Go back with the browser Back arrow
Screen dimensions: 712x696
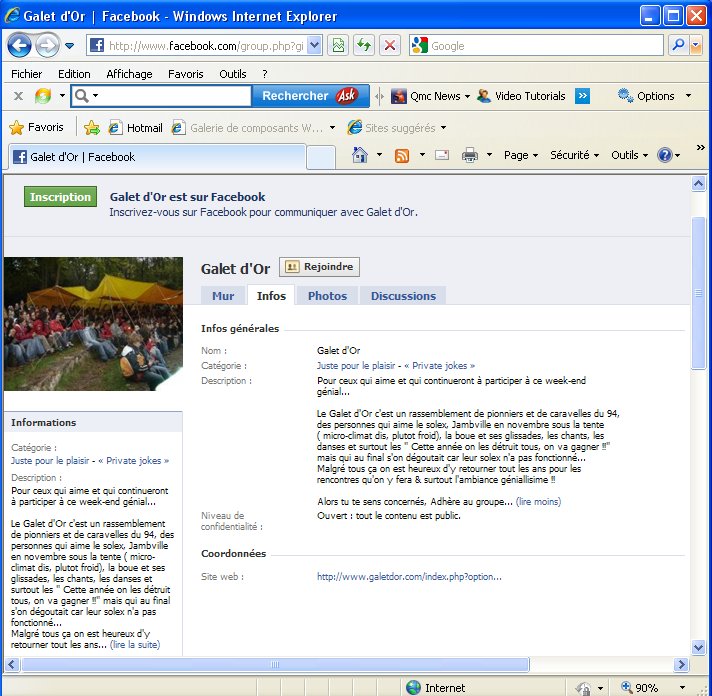(x=20, y=45)
